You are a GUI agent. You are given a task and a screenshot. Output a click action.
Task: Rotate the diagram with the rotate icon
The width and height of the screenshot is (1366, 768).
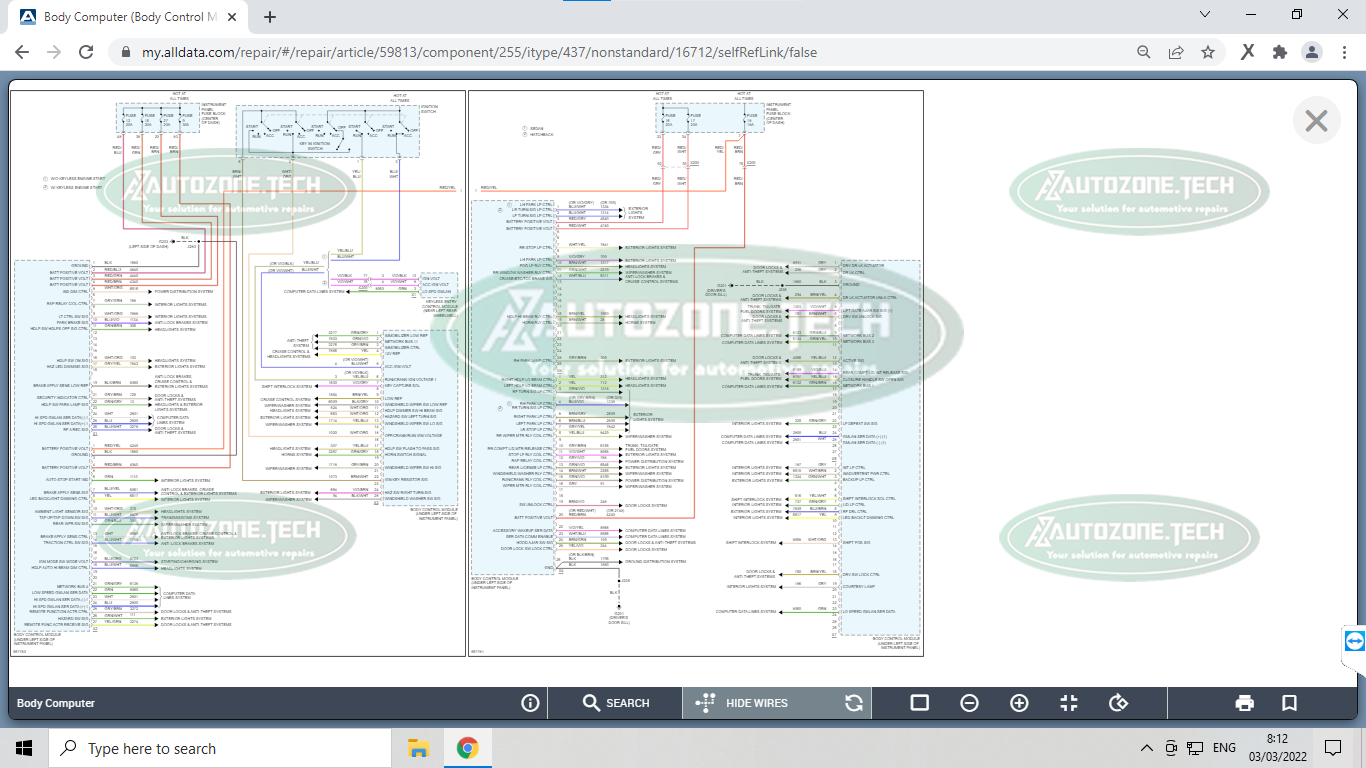tap(1119, 703)
